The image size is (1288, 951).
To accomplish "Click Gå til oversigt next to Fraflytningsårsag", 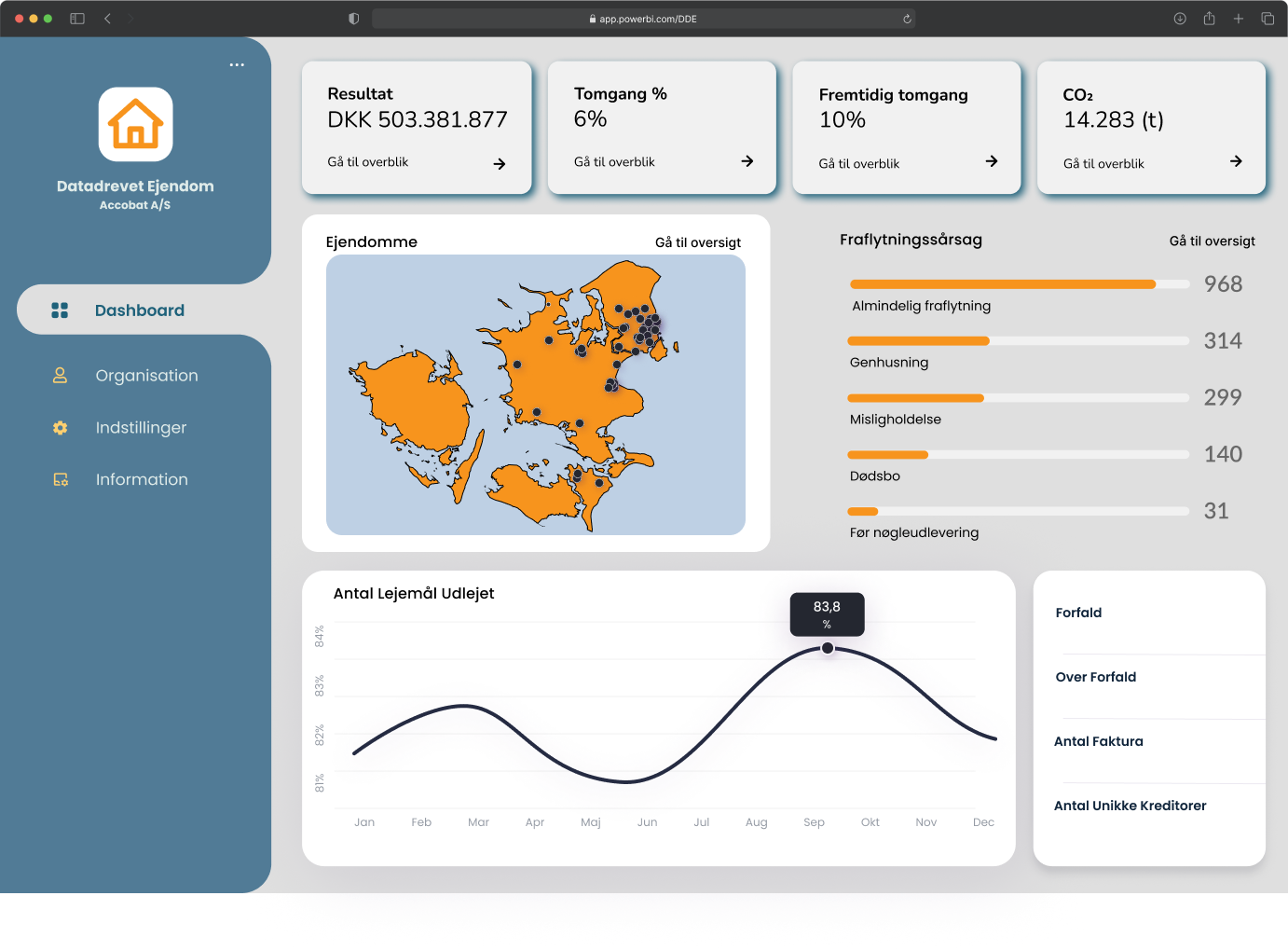I will pyautogui.click(x=1213, y=241).
